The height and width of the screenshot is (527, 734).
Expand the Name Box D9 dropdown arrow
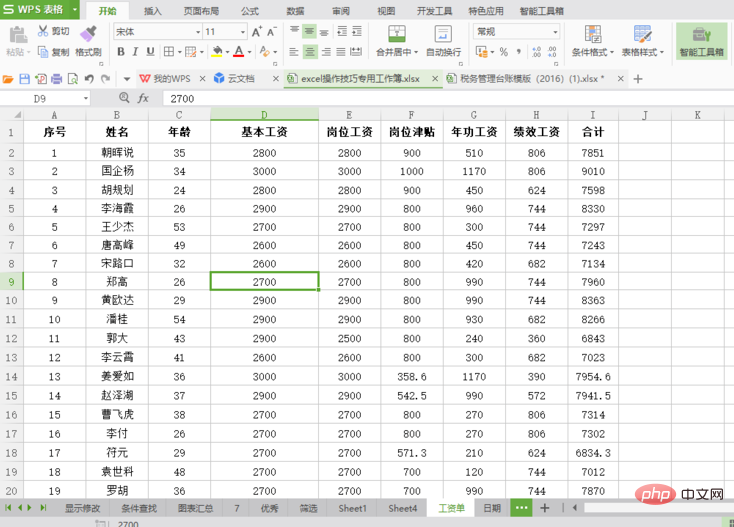[86, 98]
